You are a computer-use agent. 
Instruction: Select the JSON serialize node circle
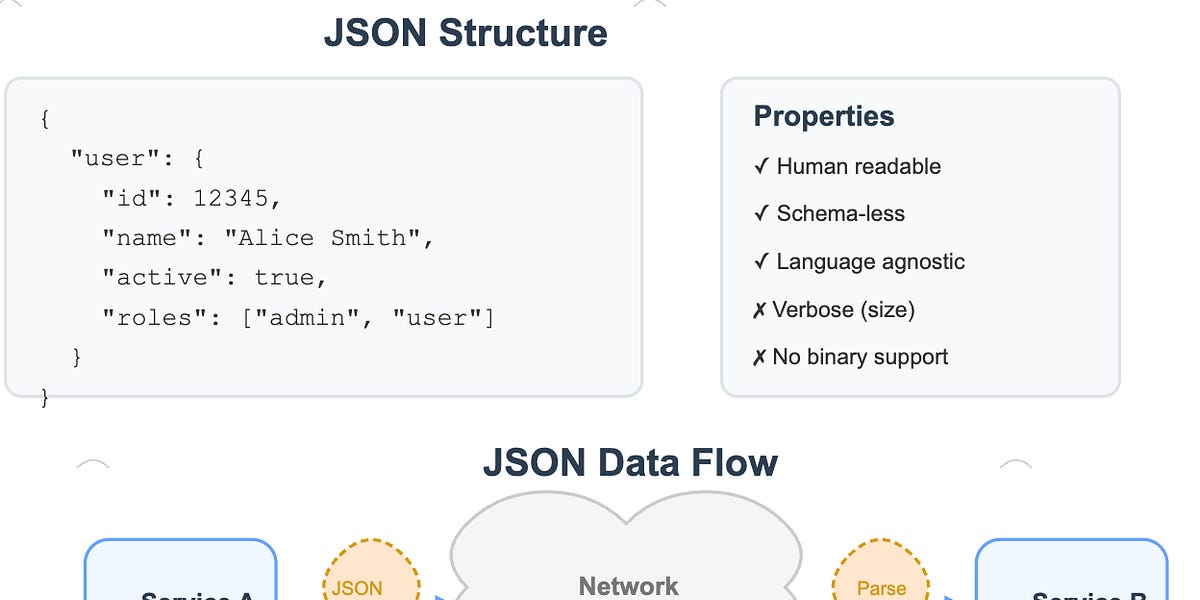pos(370,580)
